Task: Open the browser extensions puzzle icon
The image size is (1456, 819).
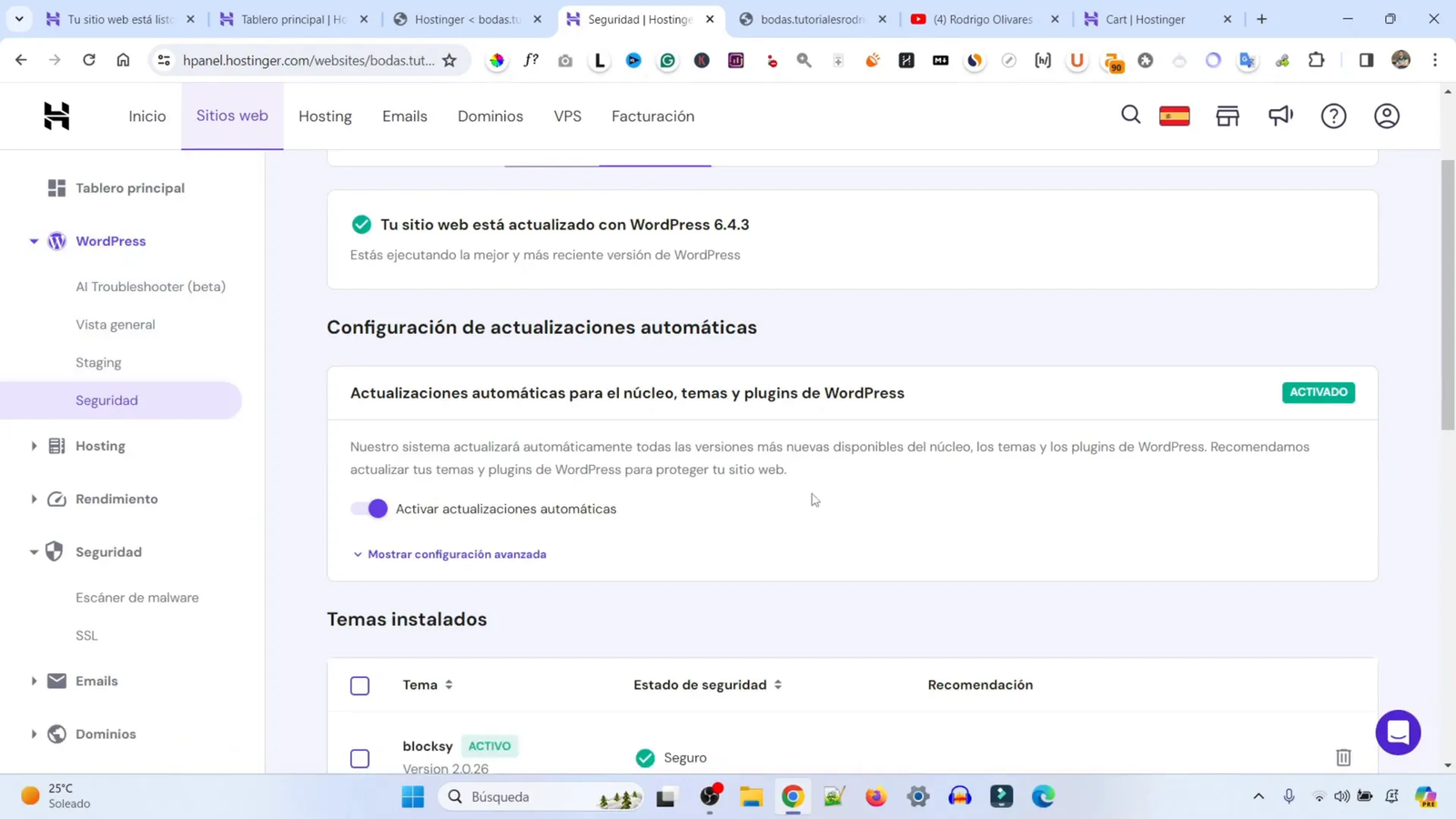Action: [x=1316, y=60]
